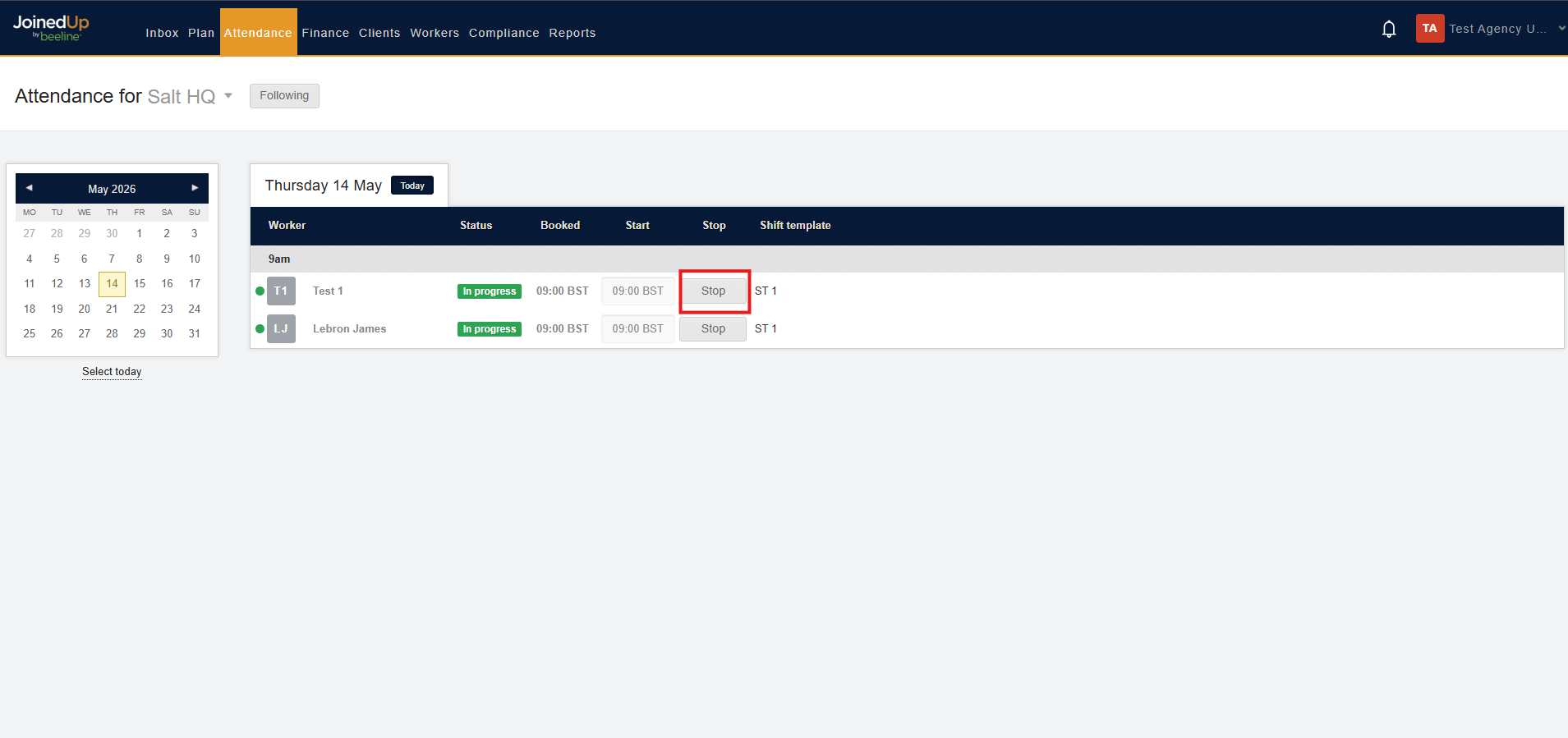Screen dimensions: 1568x738
Task: Click booked time 09:00 BST for Test 1
Action: click(x=563, y=291)
